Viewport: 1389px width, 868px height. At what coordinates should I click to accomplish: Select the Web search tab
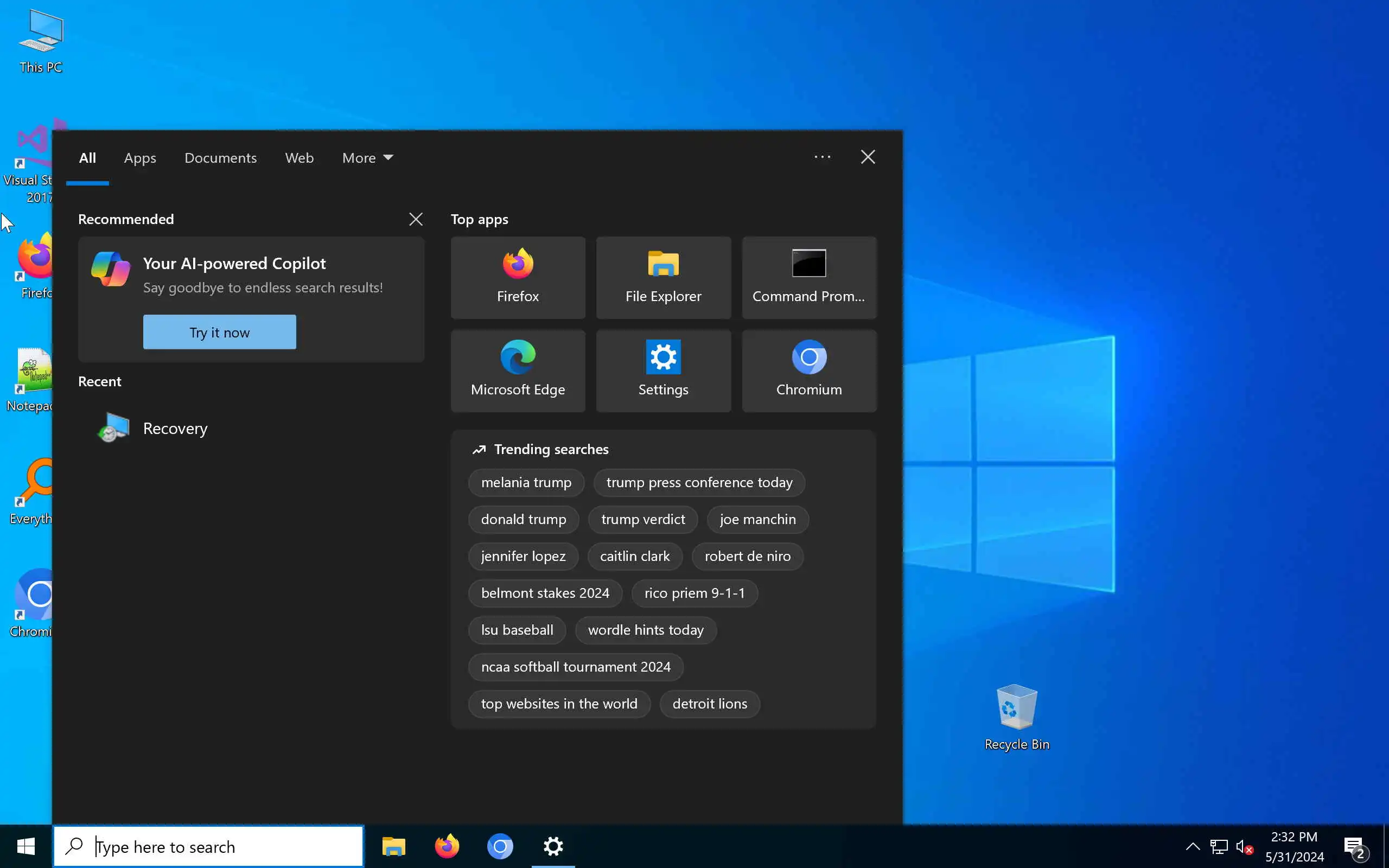299,158
